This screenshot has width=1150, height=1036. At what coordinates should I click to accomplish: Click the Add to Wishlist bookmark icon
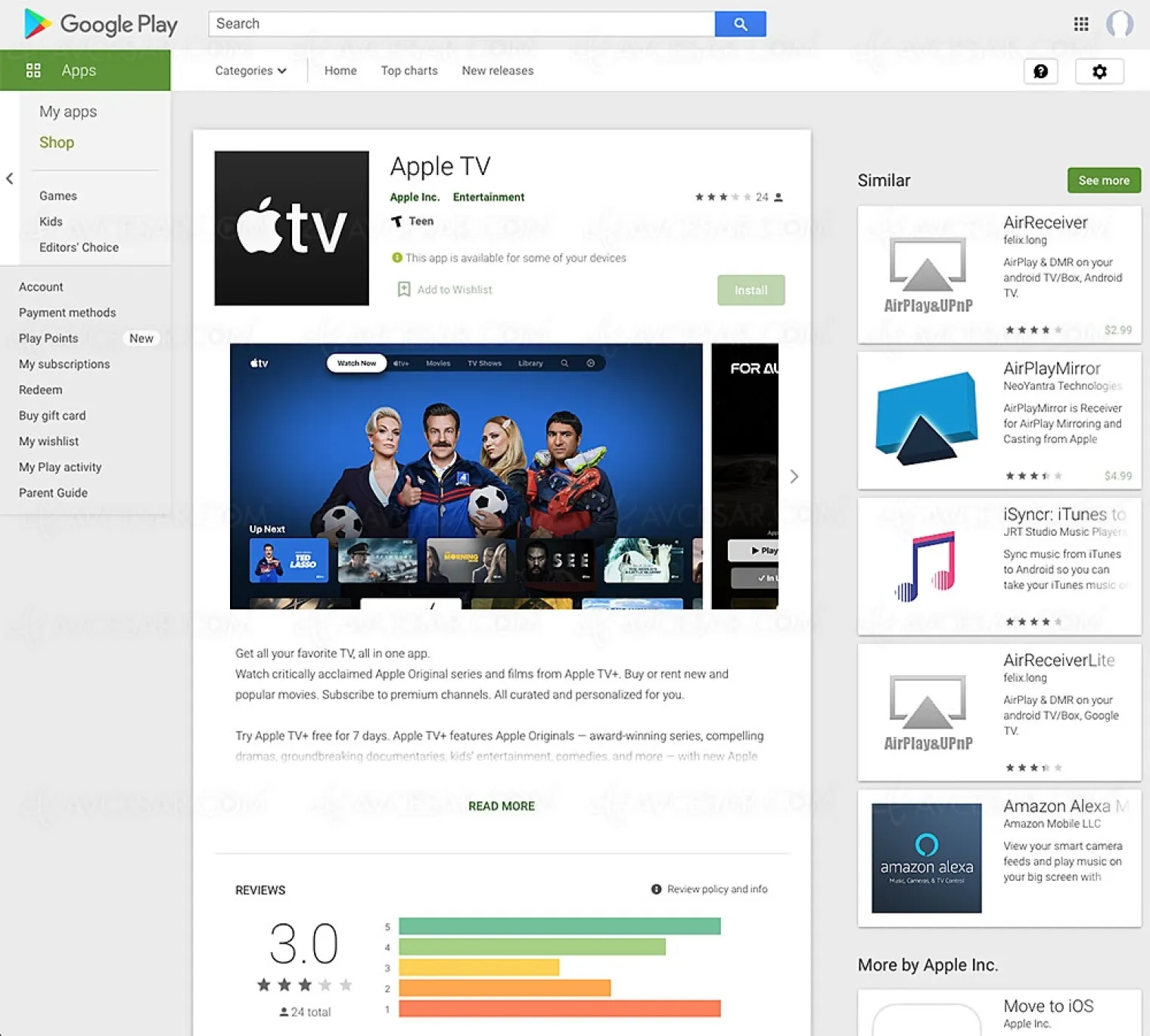click(404, 289)
